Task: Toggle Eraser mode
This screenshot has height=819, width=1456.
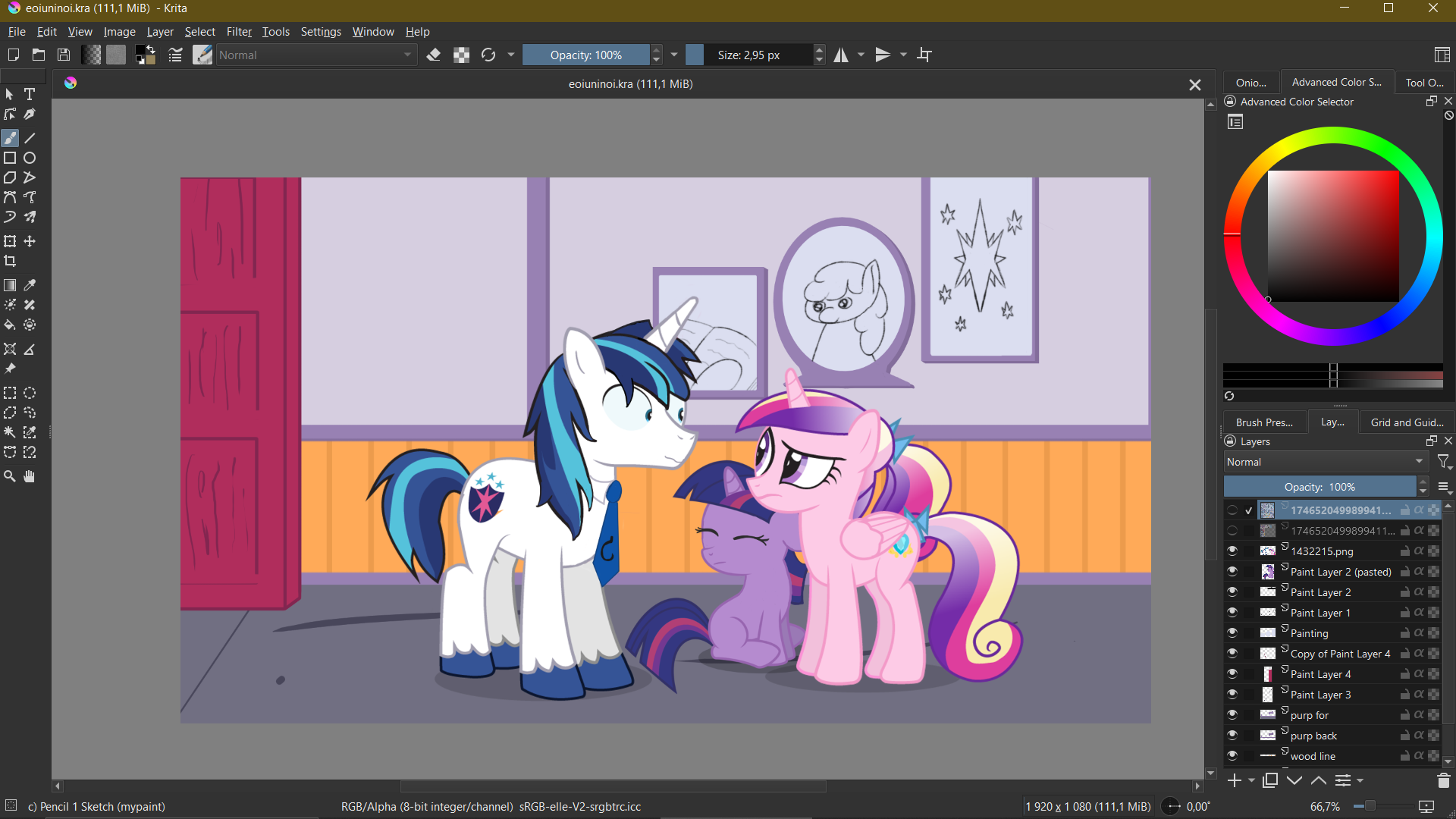Action: tap(434, 55)
